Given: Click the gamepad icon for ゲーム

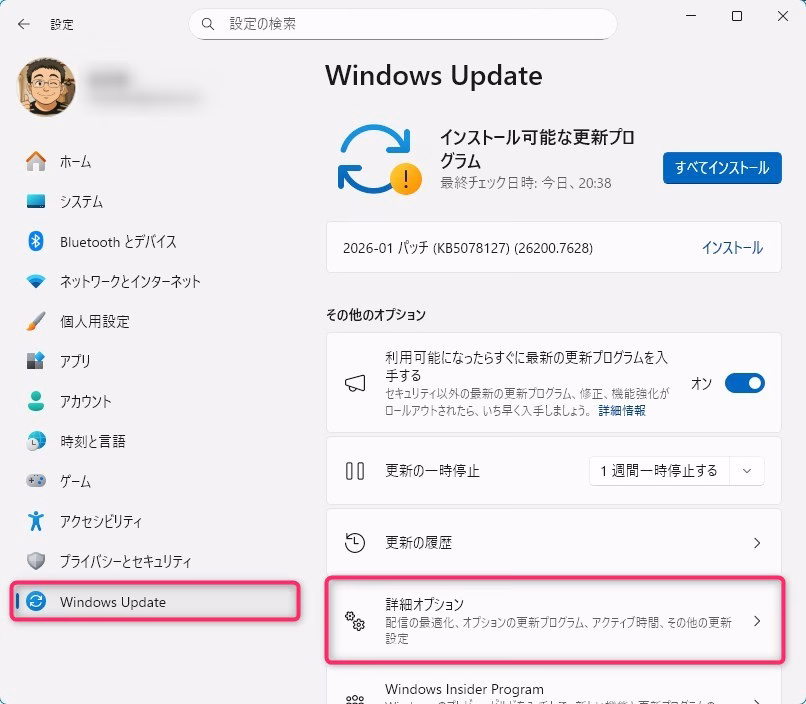Looking at the screenshot, I should [x=36, y=481].
